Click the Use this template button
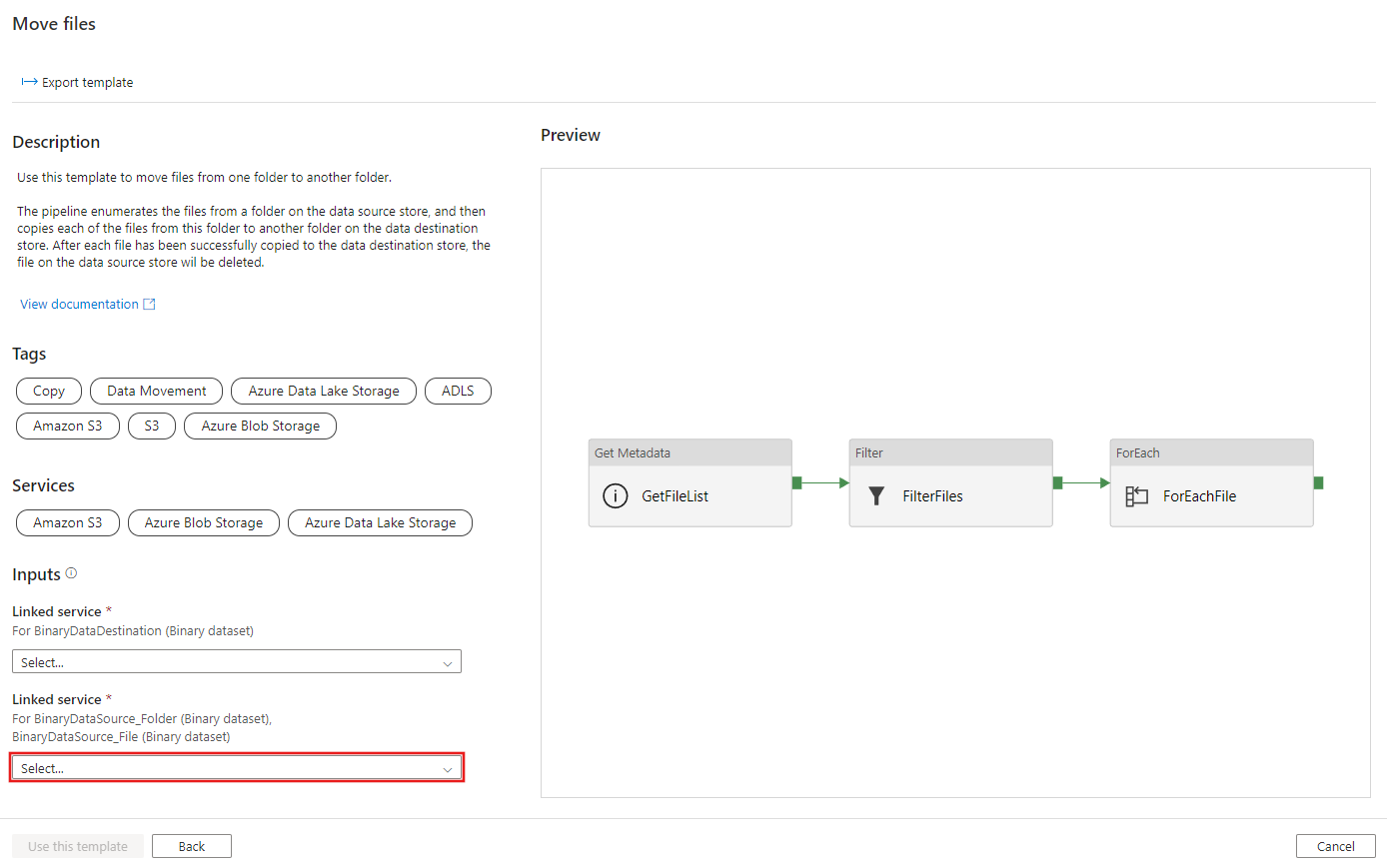Viewport: 1387px width, 868px height. (x=78, y=846)
